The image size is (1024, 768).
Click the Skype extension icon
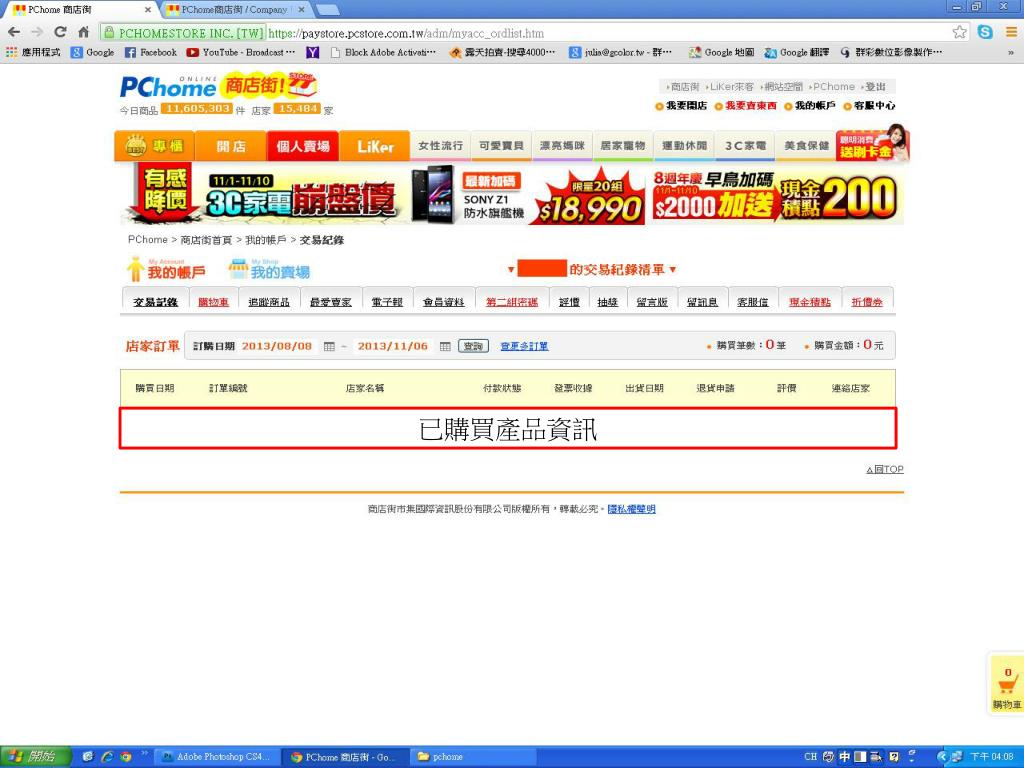click(x=985, y=31)
